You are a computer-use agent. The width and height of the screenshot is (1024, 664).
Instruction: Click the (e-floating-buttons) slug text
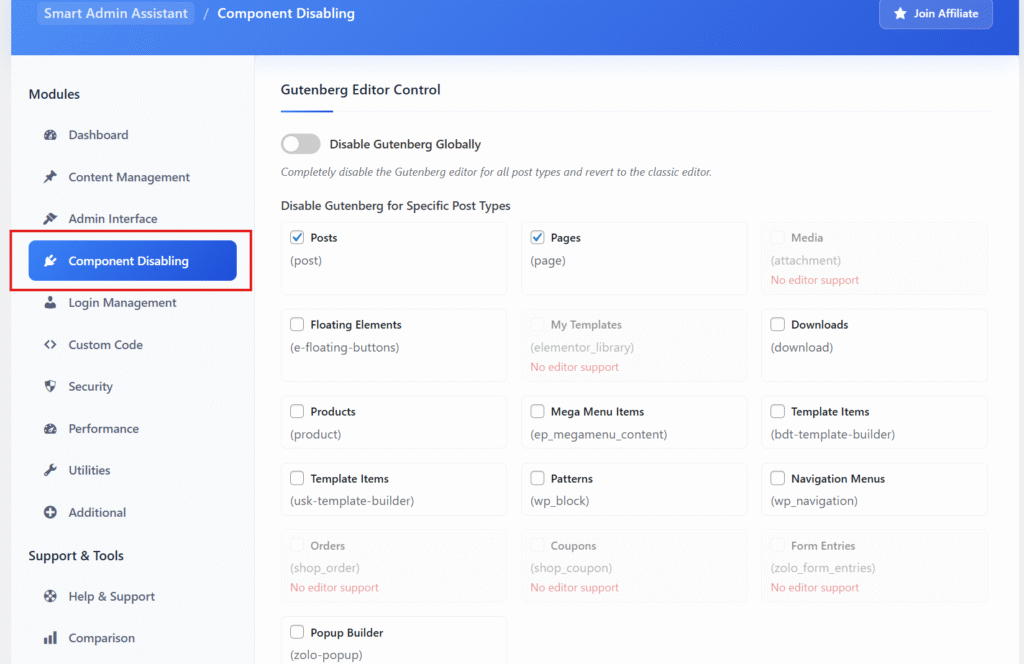[344, 347]
